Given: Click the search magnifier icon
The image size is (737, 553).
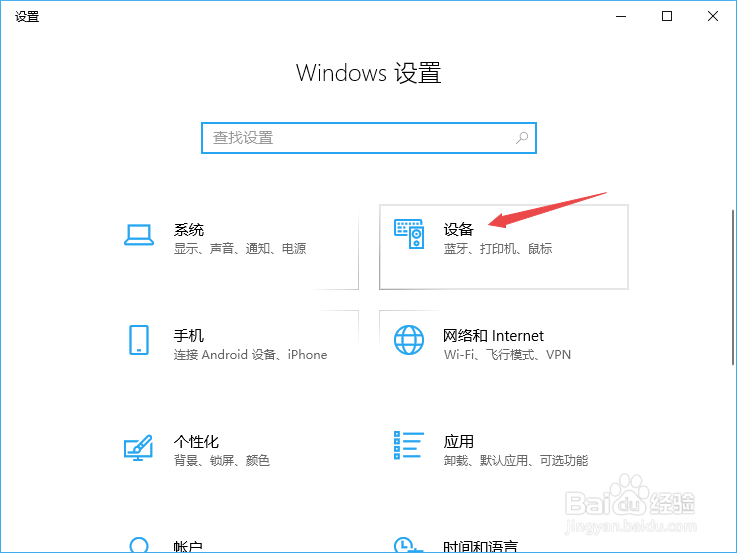Looking at the screenshot, I should (x=522, y=138).
